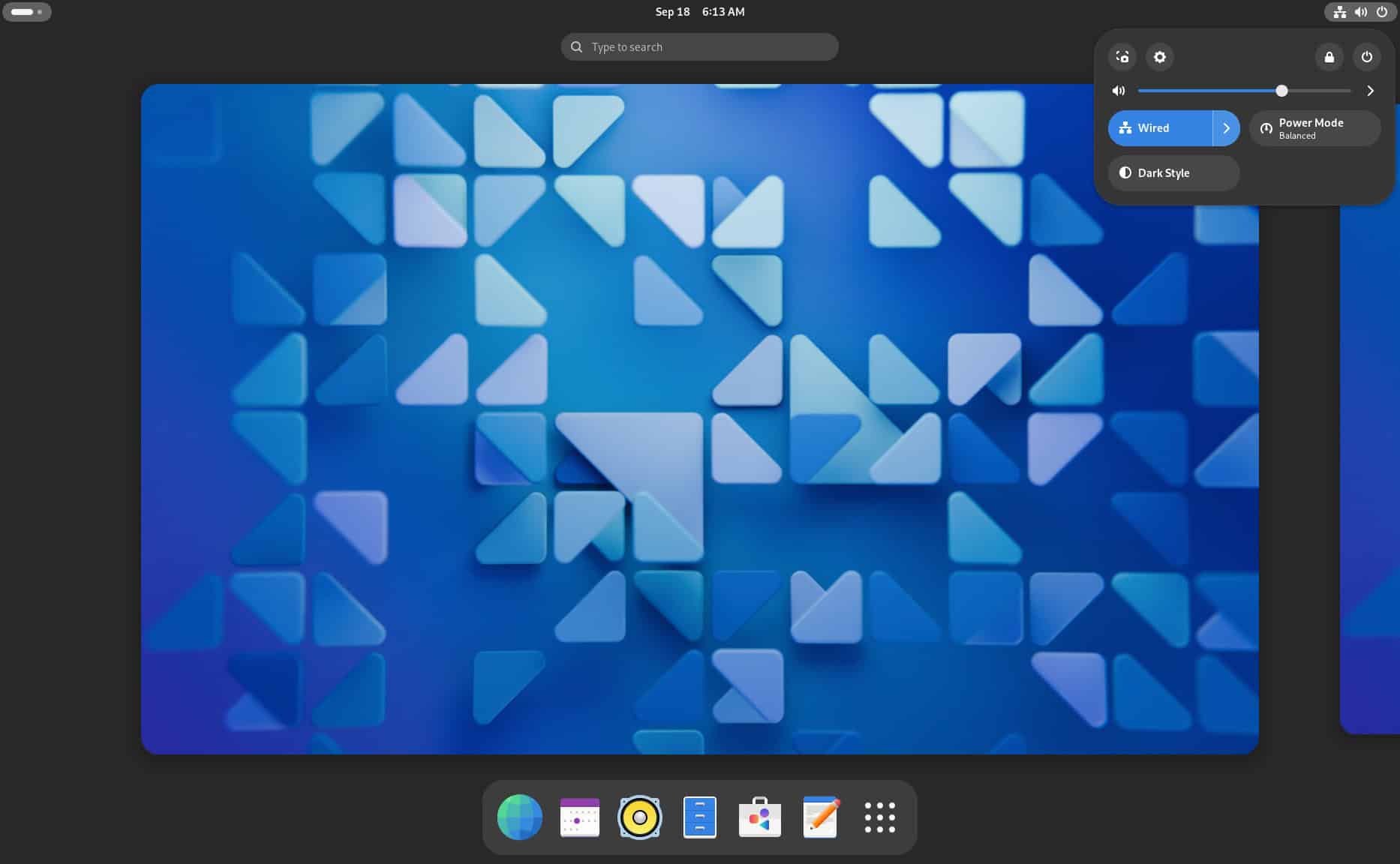Open the power off dialog

coord(1367,57)
